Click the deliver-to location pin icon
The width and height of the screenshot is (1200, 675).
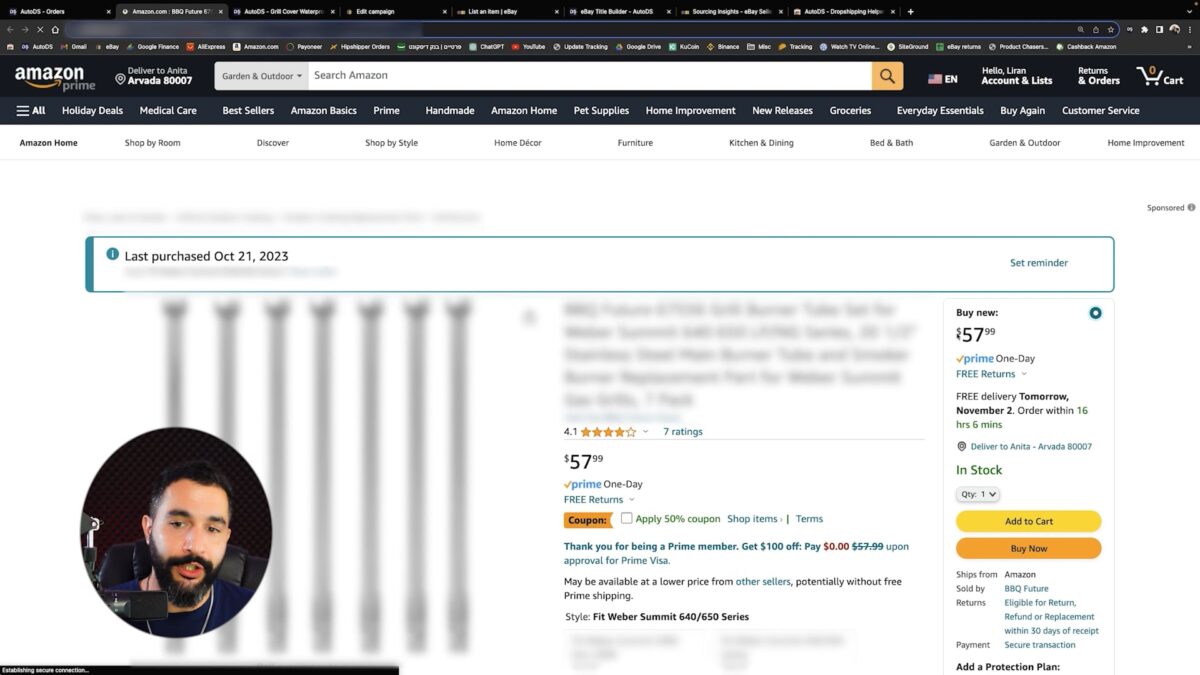coord(120,78)
